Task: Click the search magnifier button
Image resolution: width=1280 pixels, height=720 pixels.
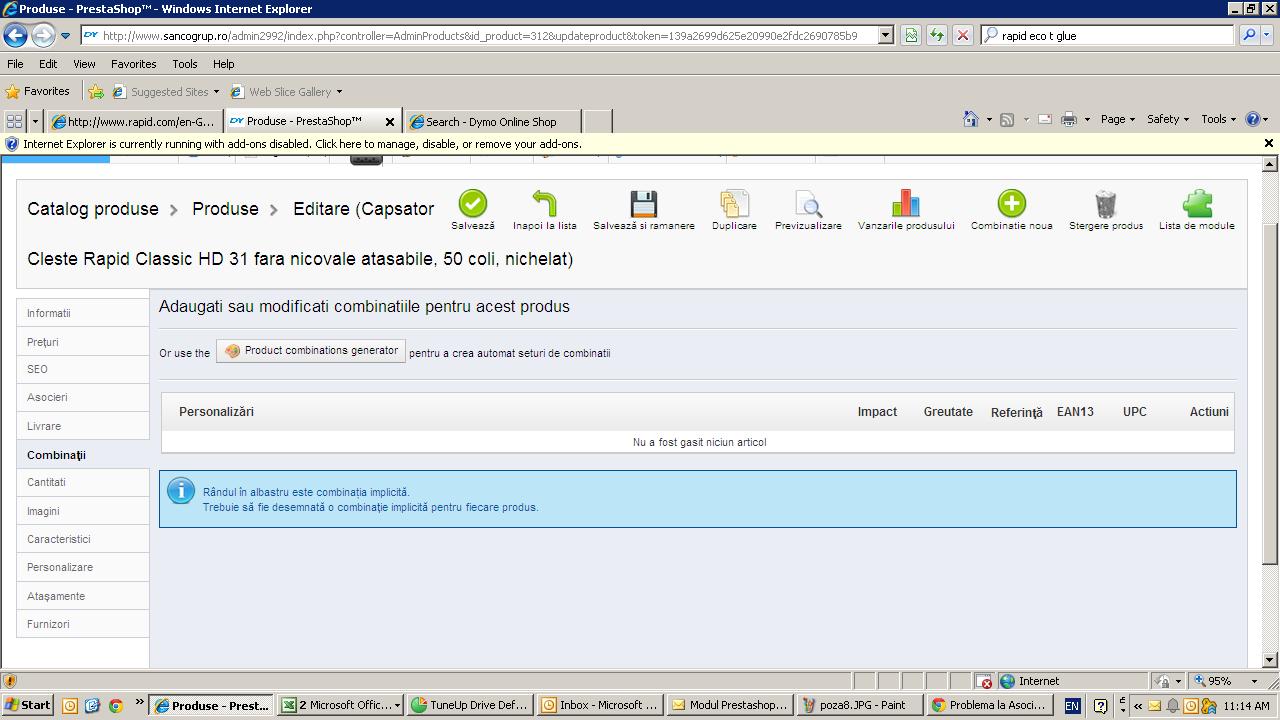Action: point(1249,35)
